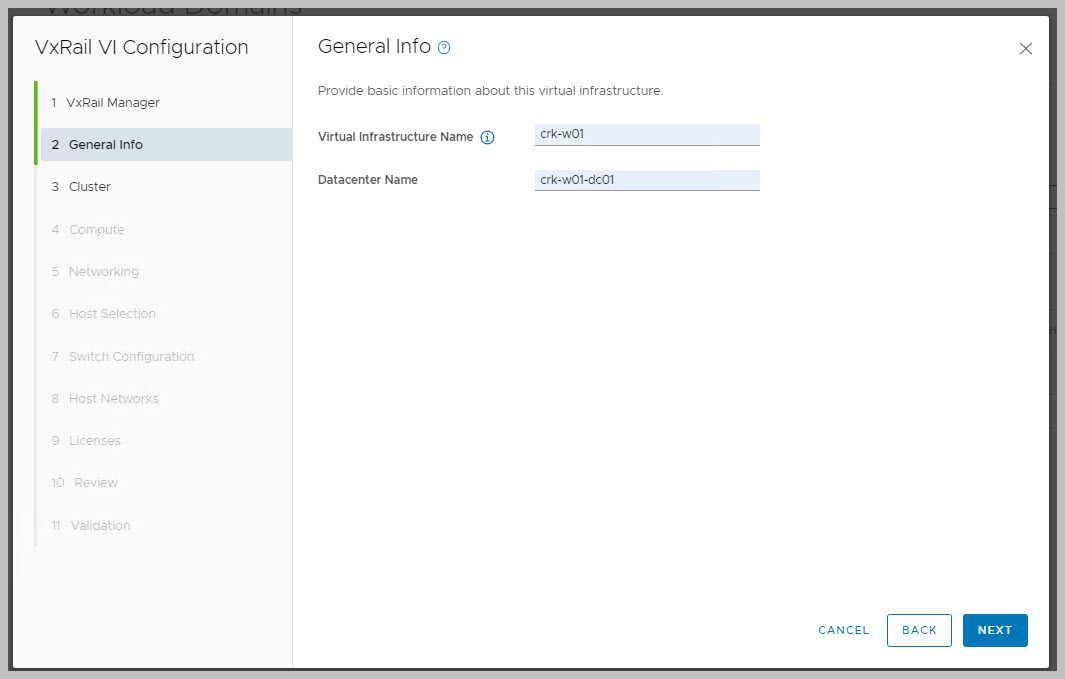This screenshot has height=679, width=1065.
Task: Select step 10 Review
Action: point(95,483)
